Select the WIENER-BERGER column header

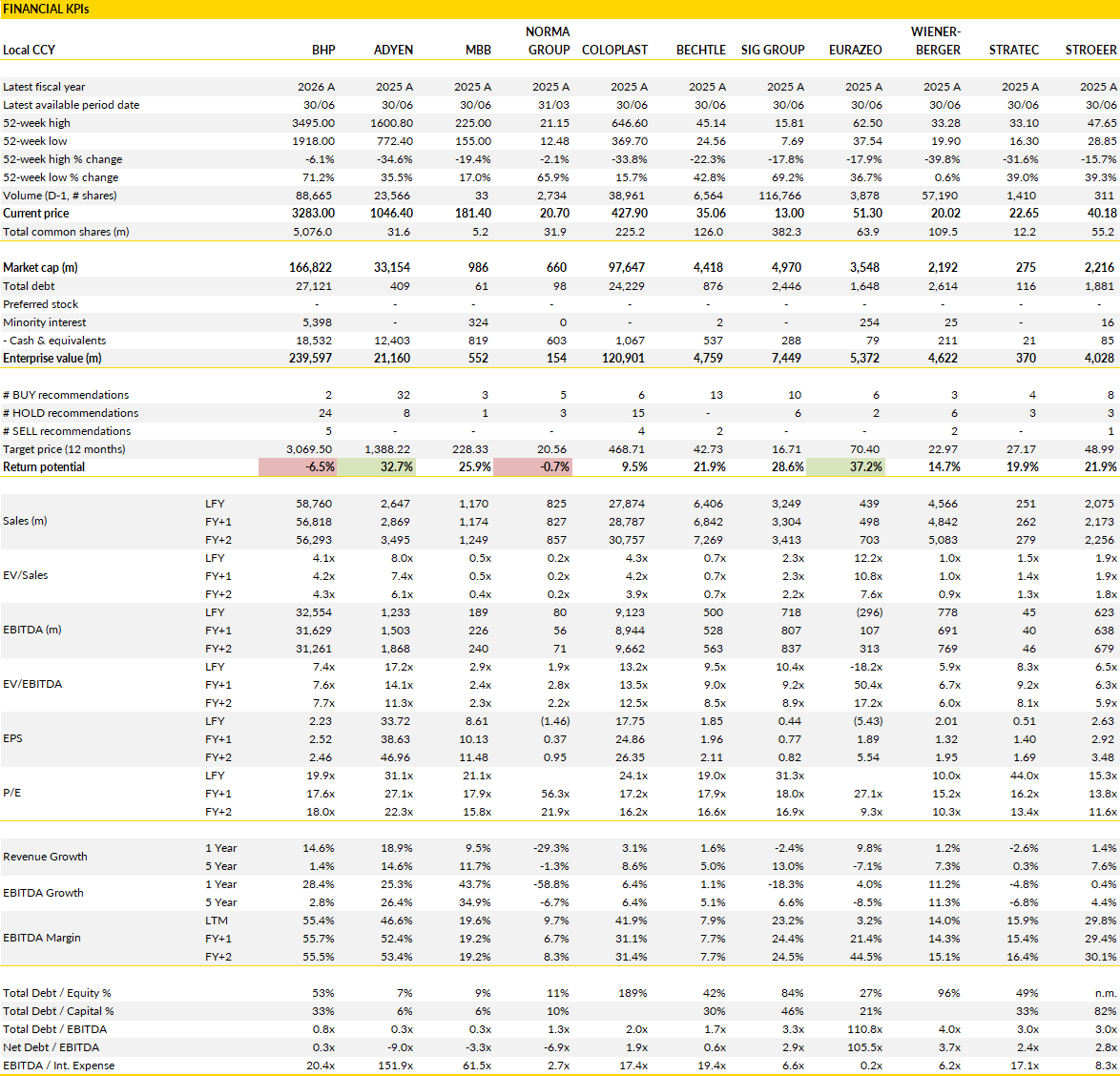coord(935,41)
